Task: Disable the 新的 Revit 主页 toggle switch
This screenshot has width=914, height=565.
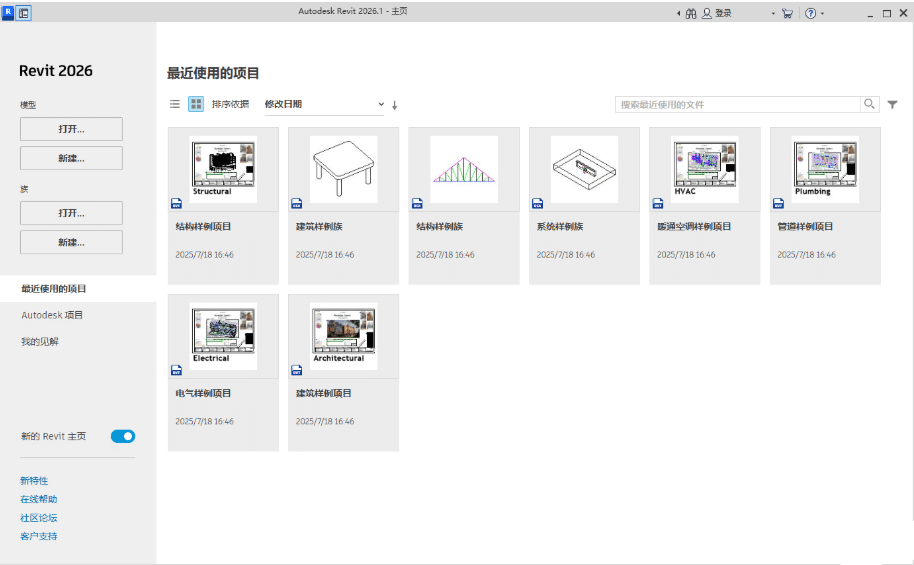Action: 123,436
